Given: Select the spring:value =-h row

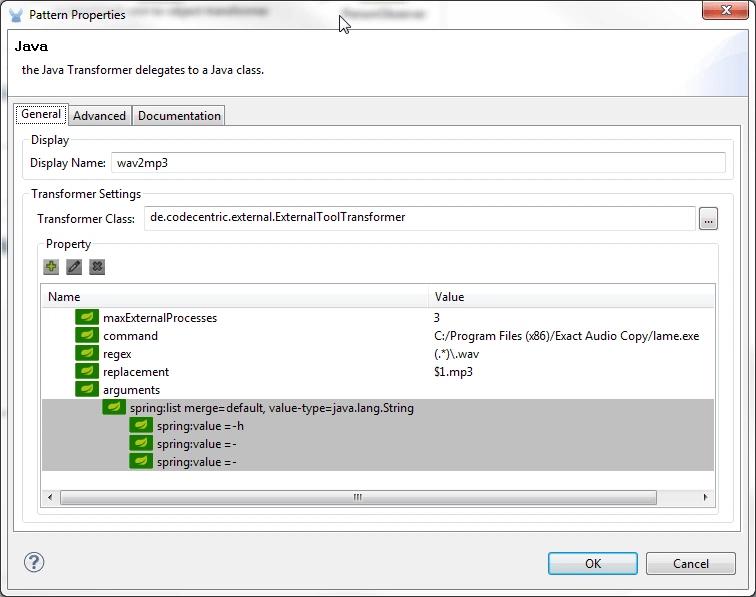Looking at the screenshot, I should [200, 426].
